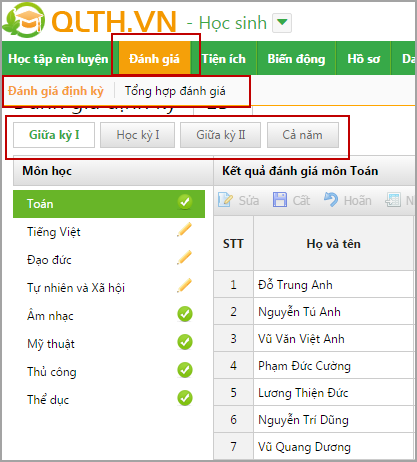Open the Đánh giá menu tab
Screen dimensions: 417x462
point(154,59)
